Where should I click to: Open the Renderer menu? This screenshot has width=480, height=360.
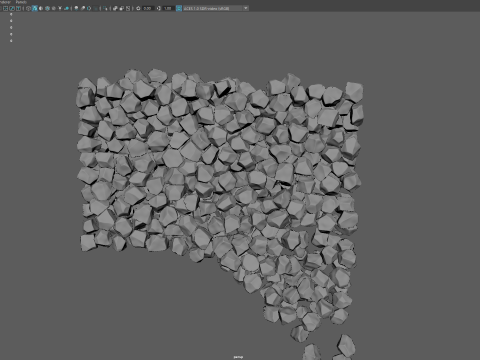click(x=5, y=2)
